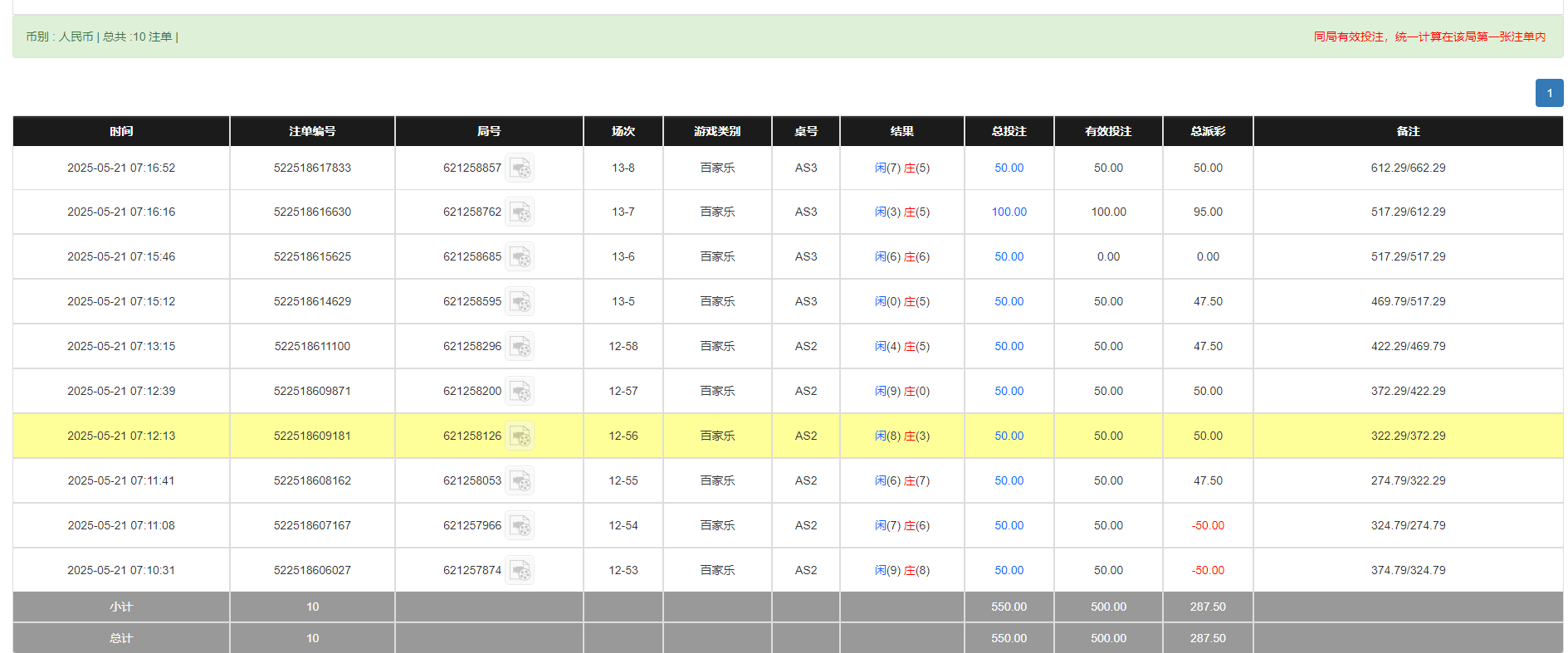Click the result cell 闲(9) 庄(0)
Image resolution: width=1568 pixels, height=653 pixels.
click(901, 392)
